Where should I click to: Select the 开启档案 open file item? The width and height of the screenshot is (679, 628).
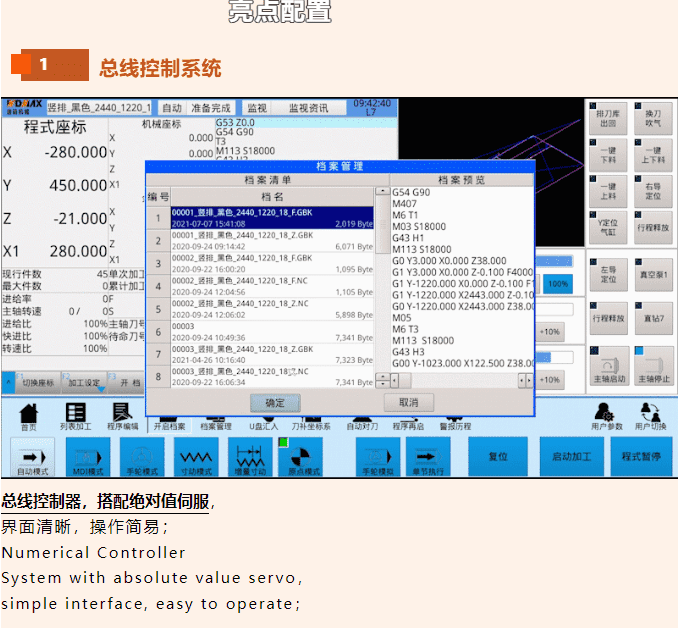click(x=169, y=426)
